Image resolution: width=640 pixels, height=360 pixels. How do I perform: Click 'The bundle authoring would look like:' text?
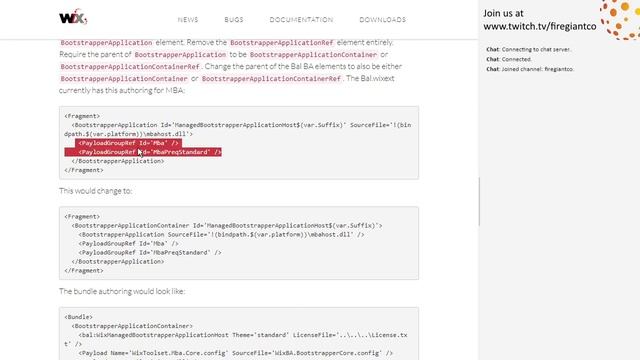point(122,291)
